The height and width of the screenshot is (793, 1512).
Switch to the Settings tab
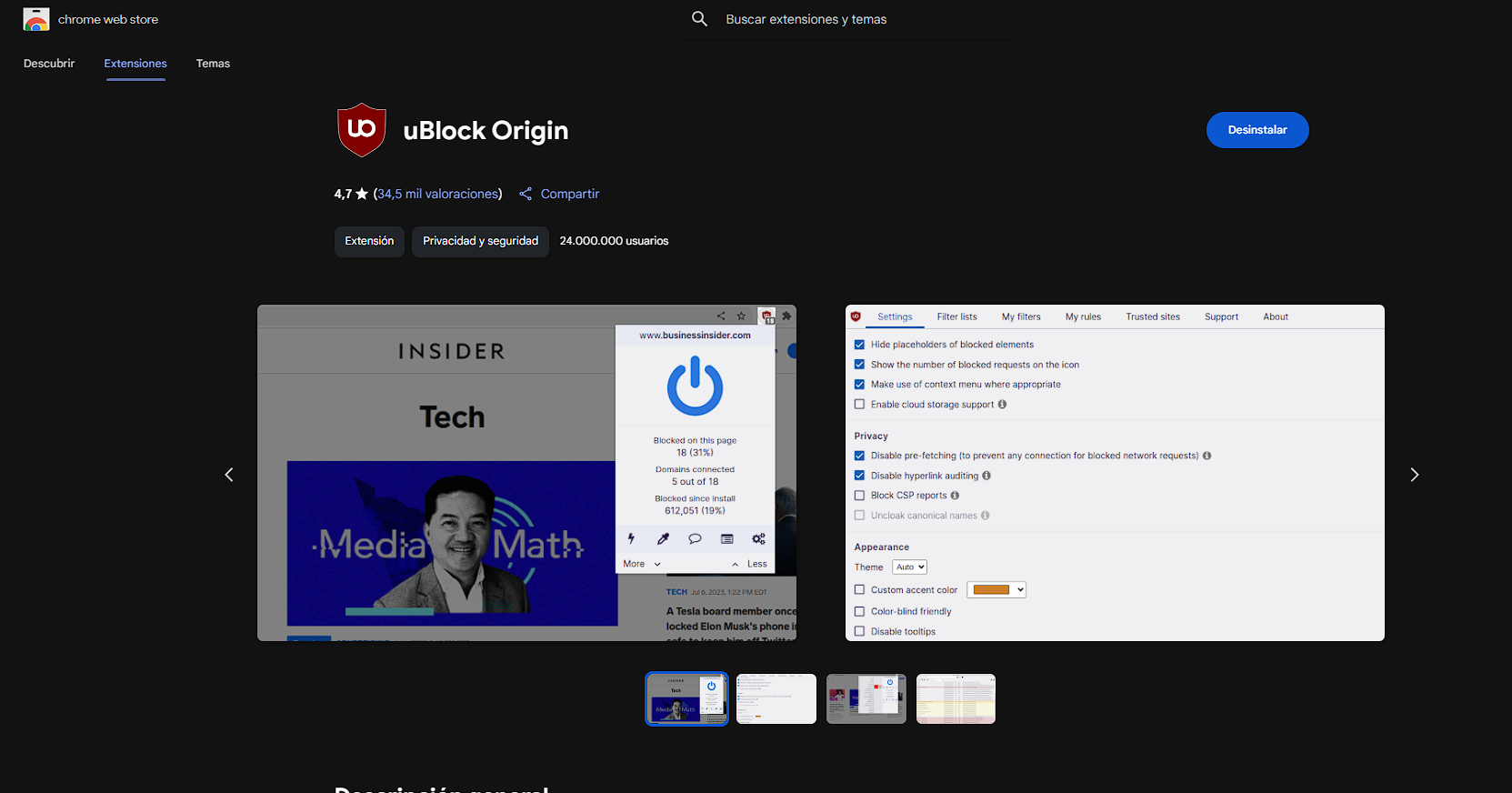pyautogui.click(x=895, y=317)
